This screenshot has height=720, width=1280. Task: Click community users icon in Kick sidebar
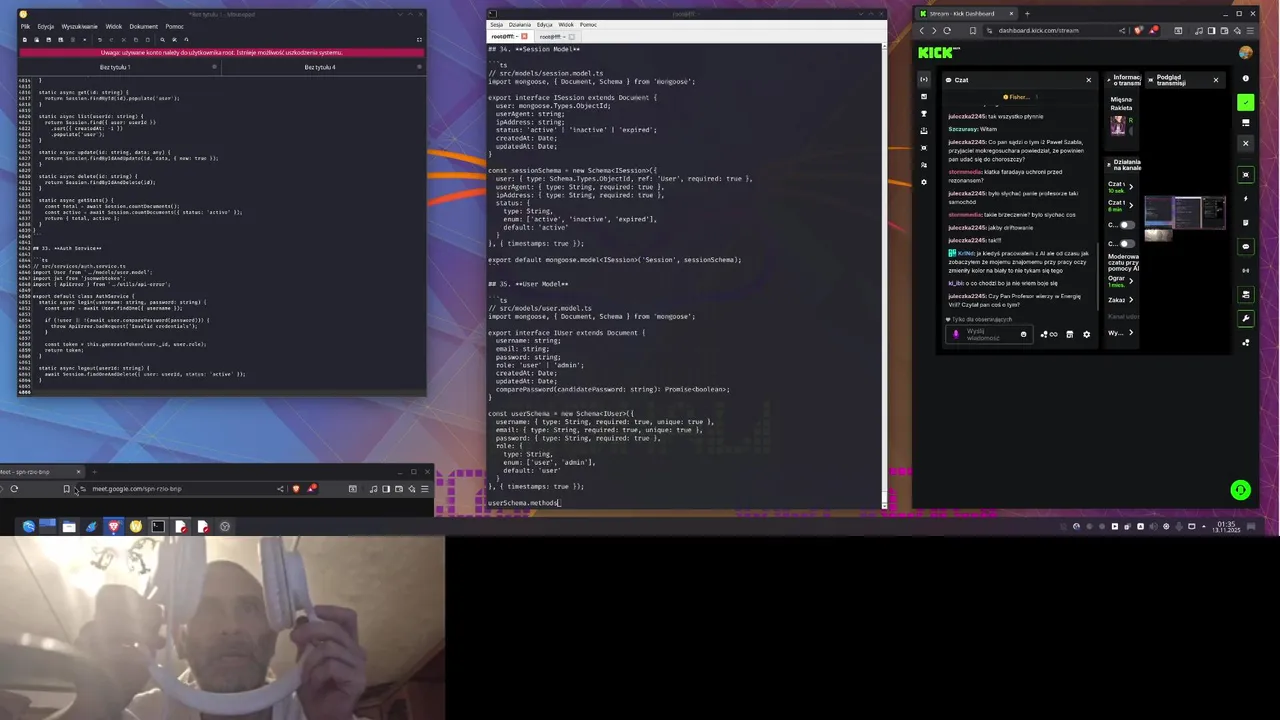(924, 165)
